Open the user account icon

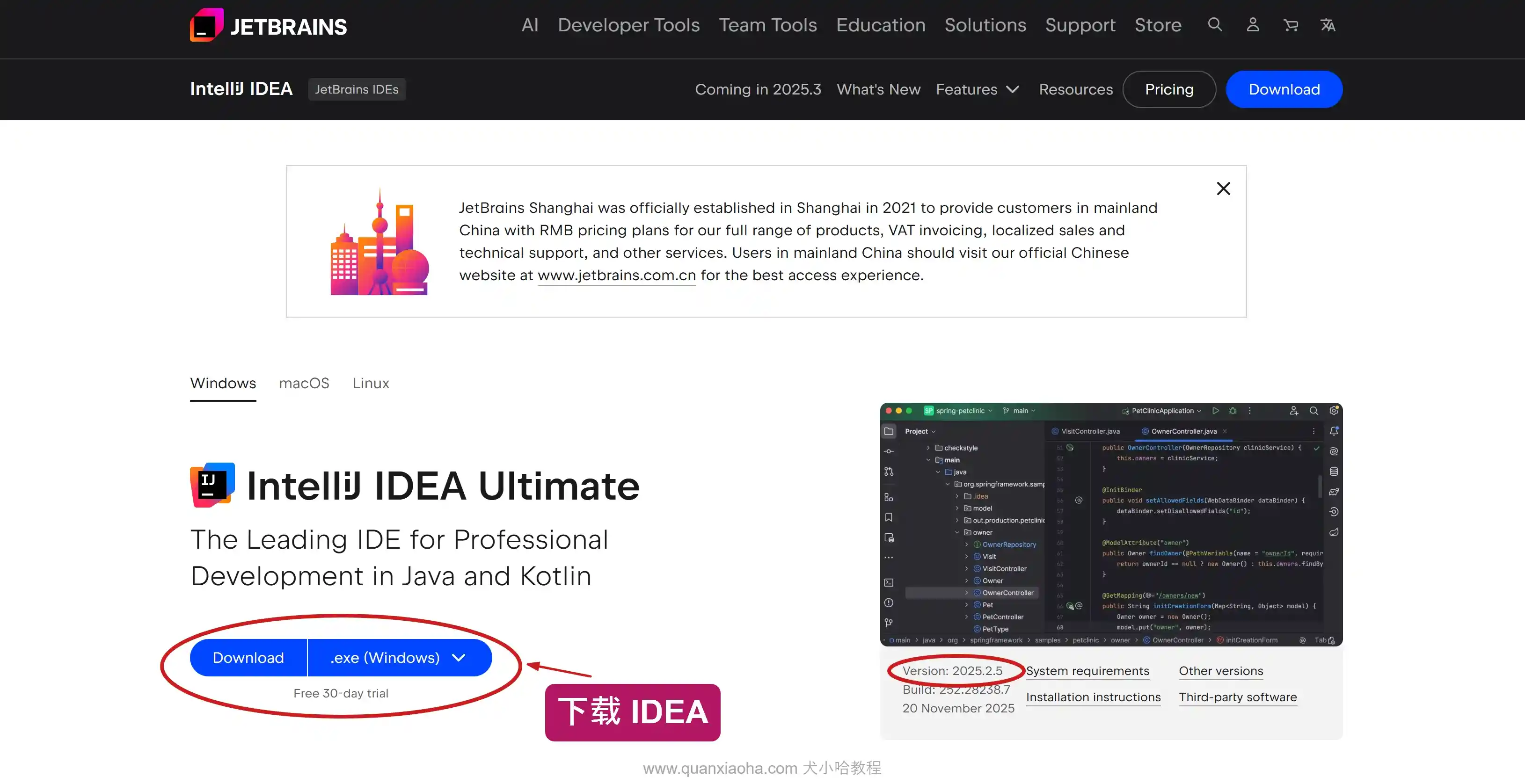1253,25
